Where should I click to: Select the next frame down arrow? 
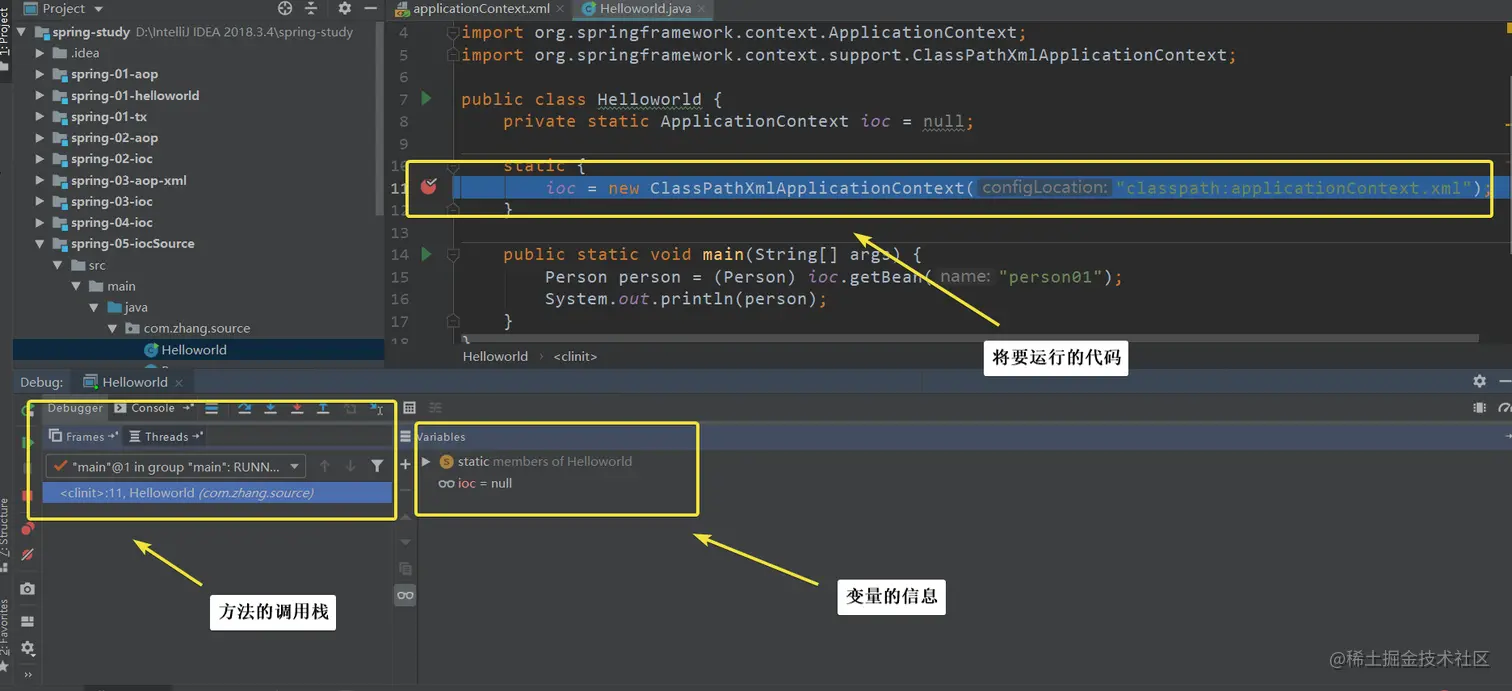[350, 466]
